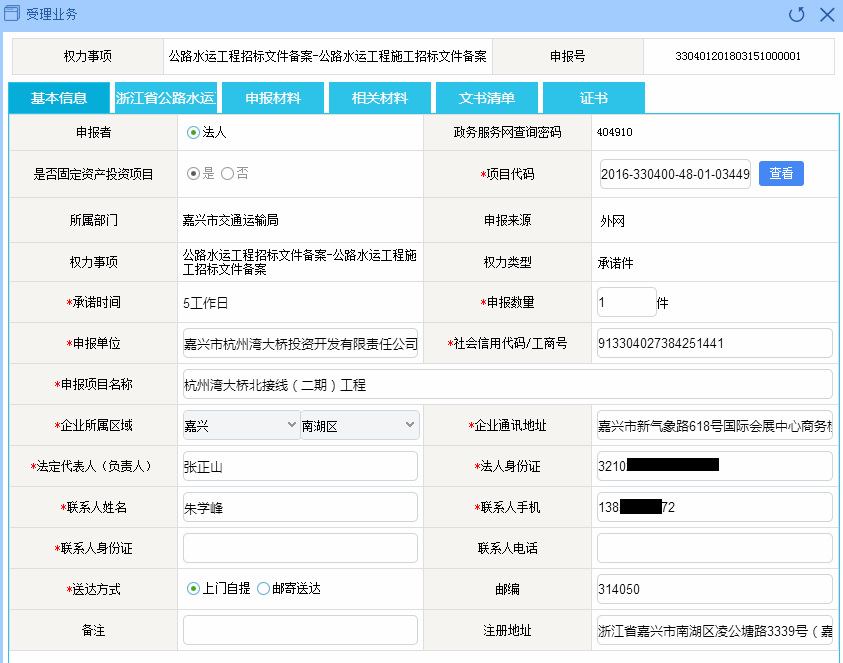Click the window icon beside 受理业务 title
The image size is (843, 663).
pos(13,14)
